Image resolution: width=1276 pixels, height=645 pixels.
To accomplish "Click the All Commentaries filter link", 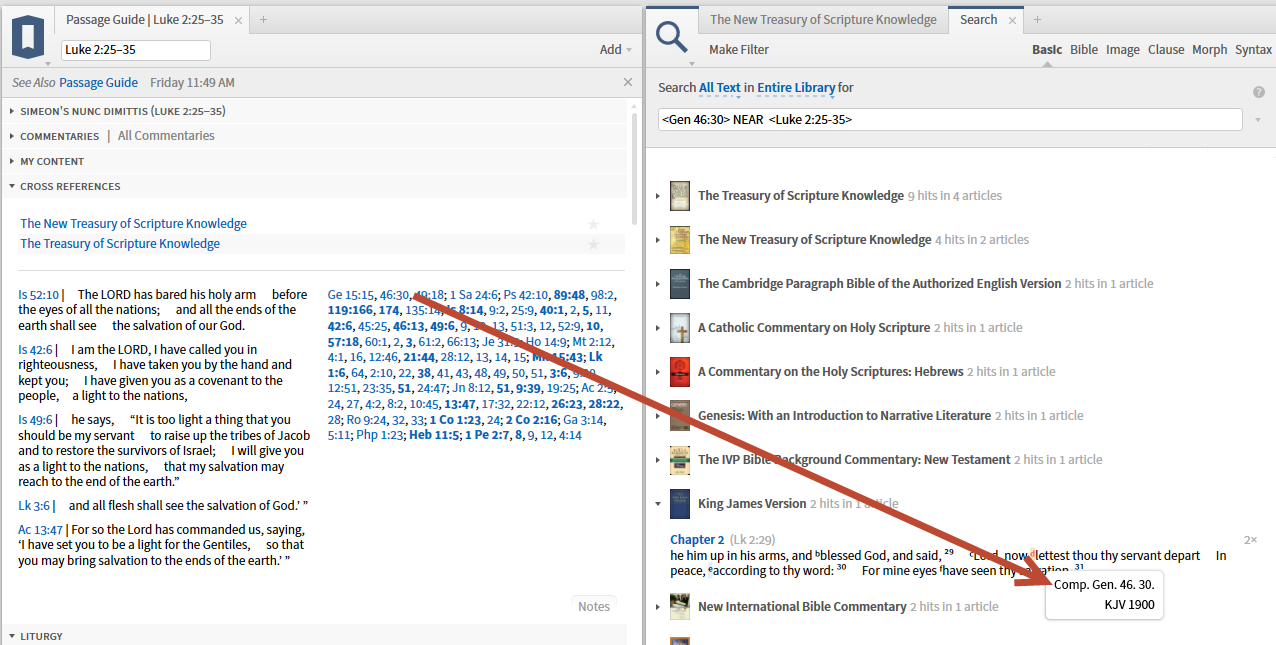I will [166, 136].
